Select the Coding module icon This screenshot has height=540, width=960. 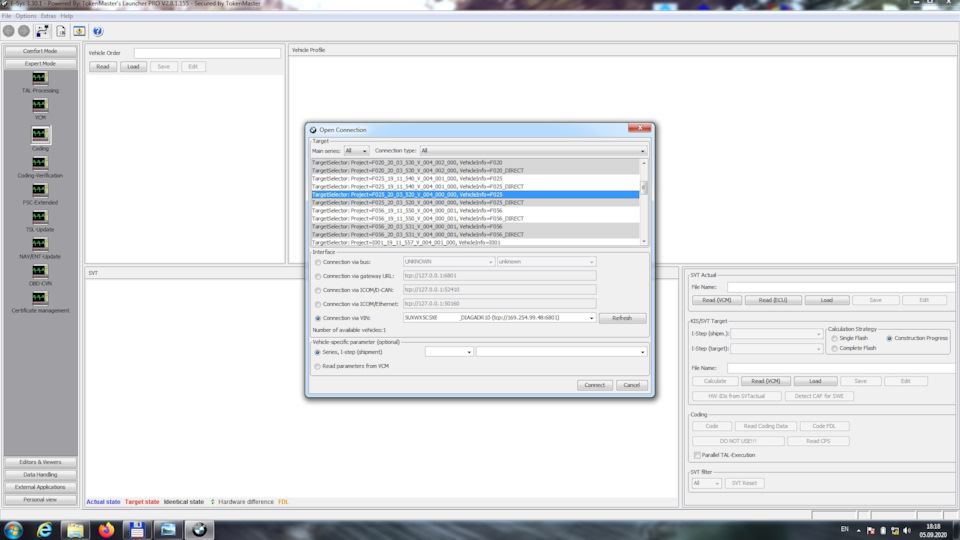click(40, 134)
